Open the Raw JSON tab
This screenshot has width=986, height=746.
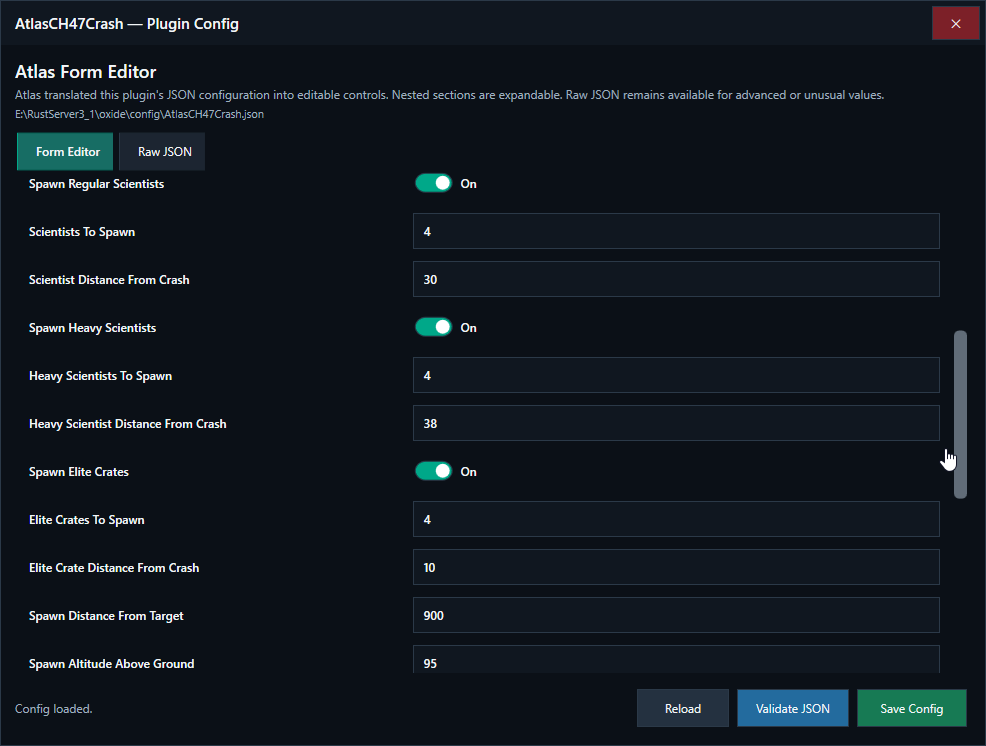(x=163, y=152)
